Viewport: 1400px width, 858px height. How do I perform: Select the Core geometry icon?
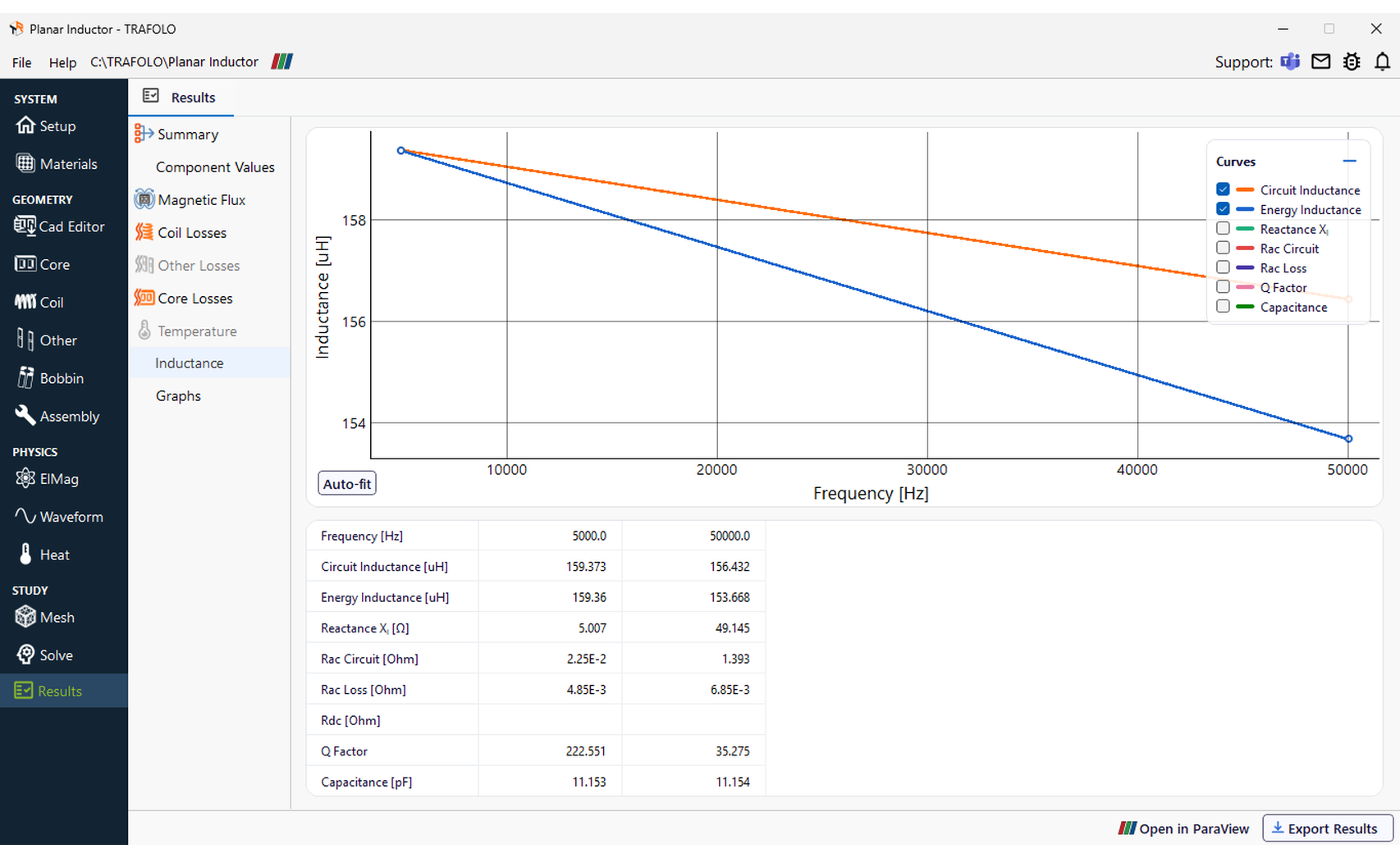(25, 264)
